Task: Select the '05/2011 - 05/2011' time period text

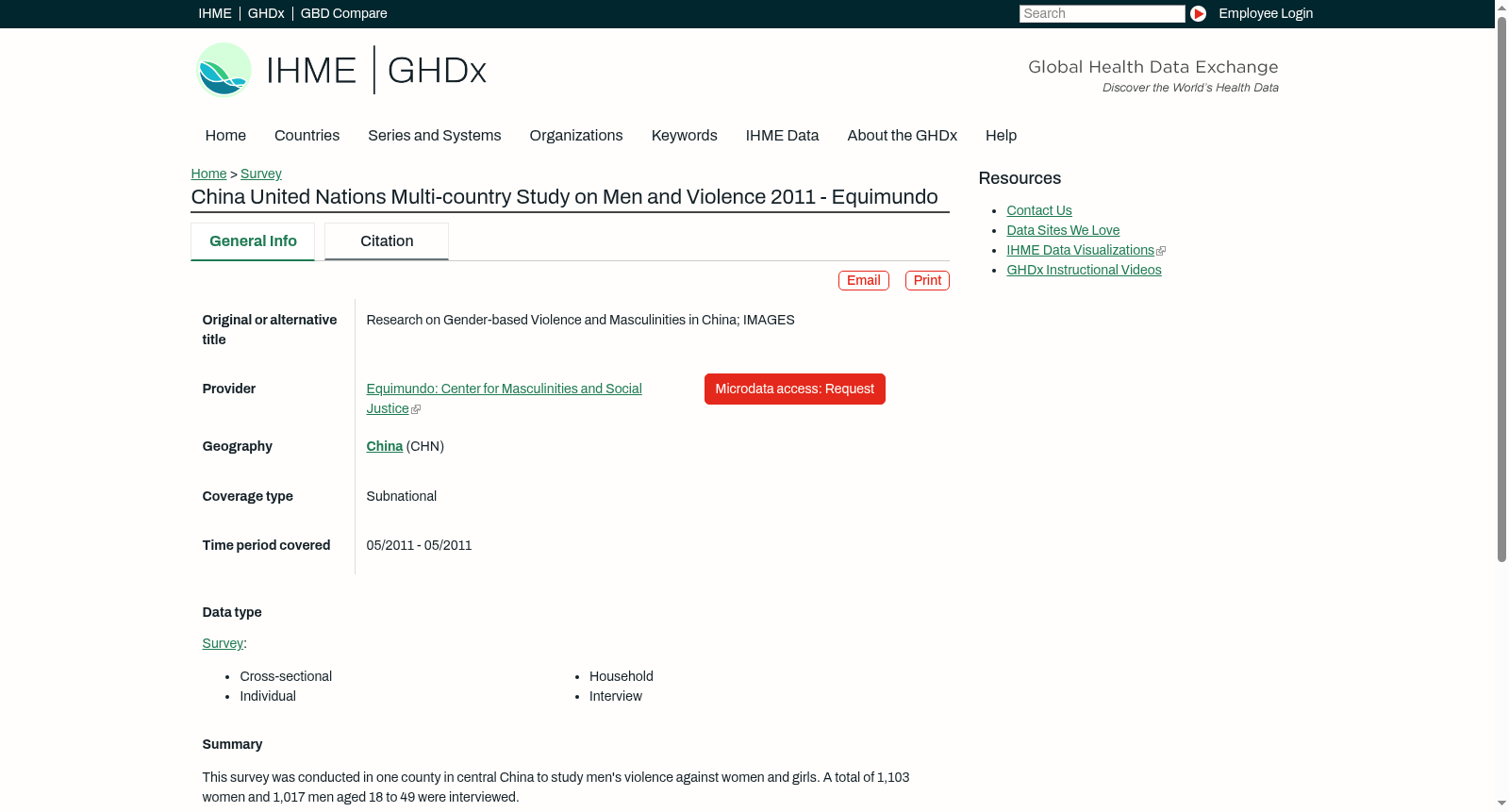Action: point(420,545)
